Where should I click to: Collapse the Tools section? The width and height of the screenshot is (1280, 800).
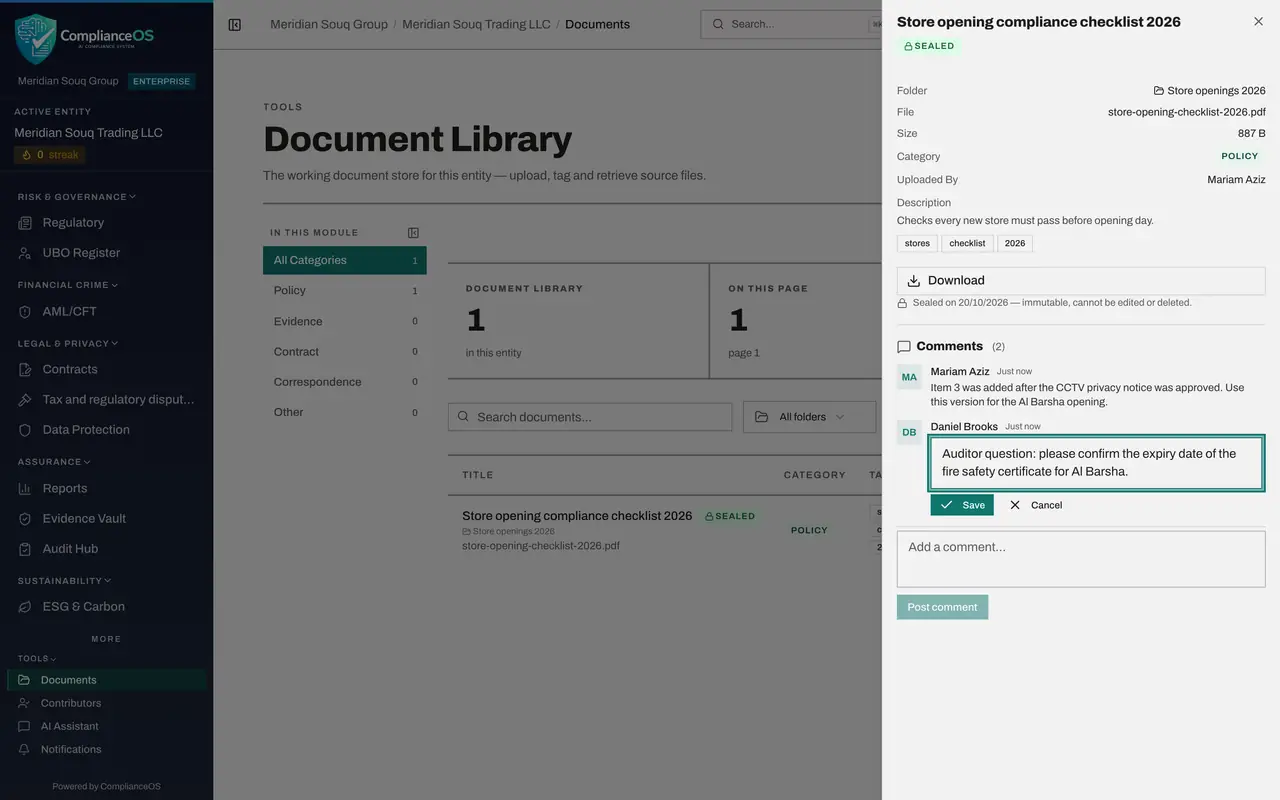pyautogui.click(x=37, y=659)
